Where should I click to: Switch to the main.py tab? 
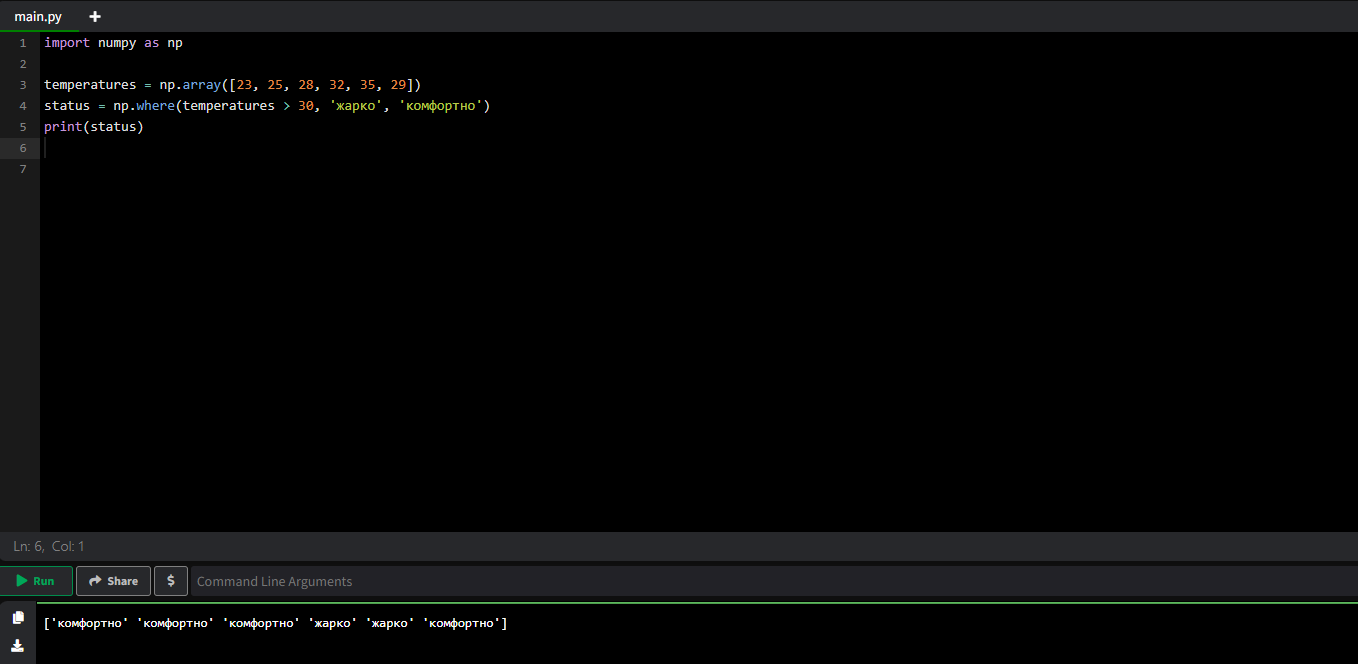(38, 16)
